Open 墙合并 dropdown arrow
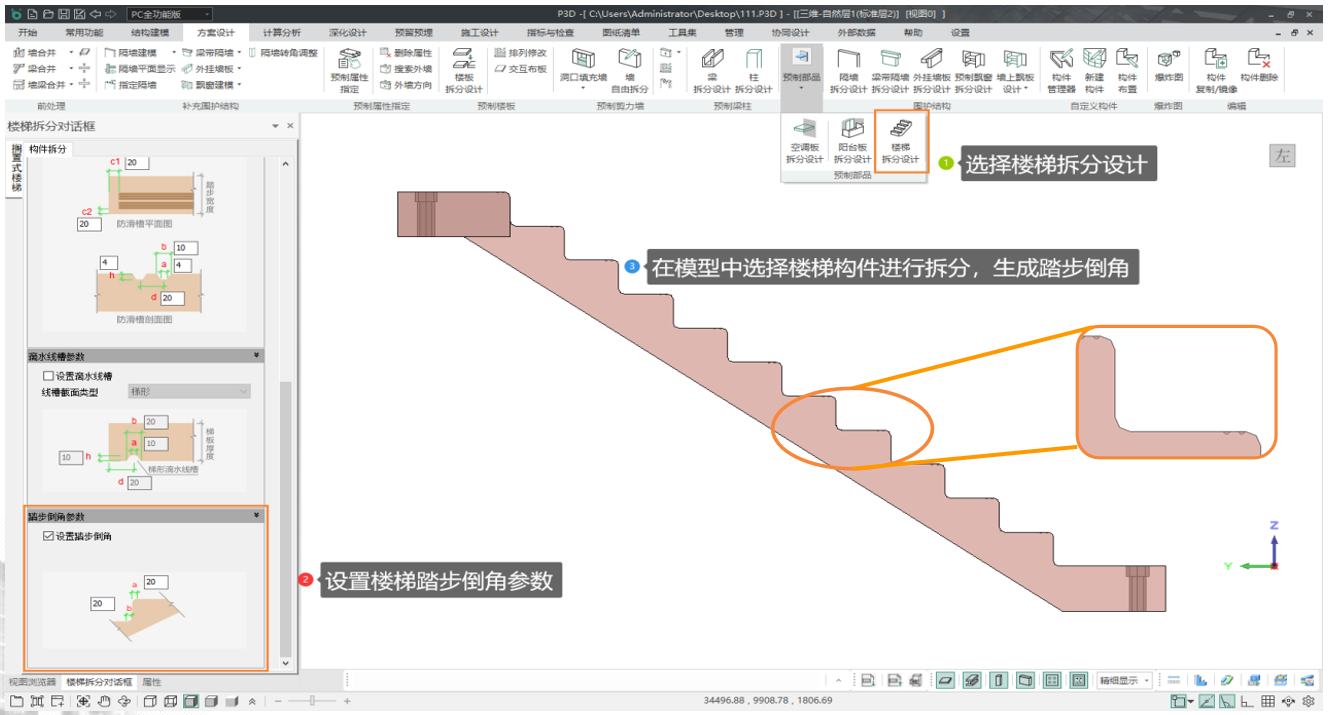This screenshot has height=715, width=1329. click(x=71, y=52)
